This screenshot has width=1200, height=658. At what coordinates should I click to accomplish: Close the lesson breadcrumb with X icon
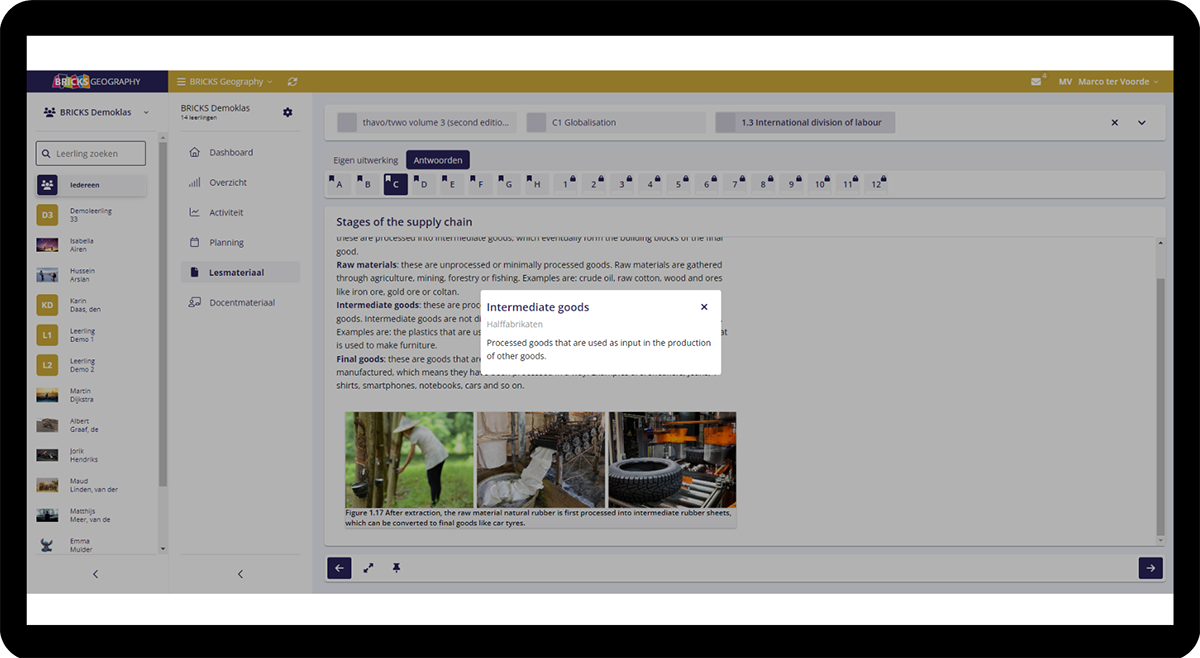(x=1115, y=123)
